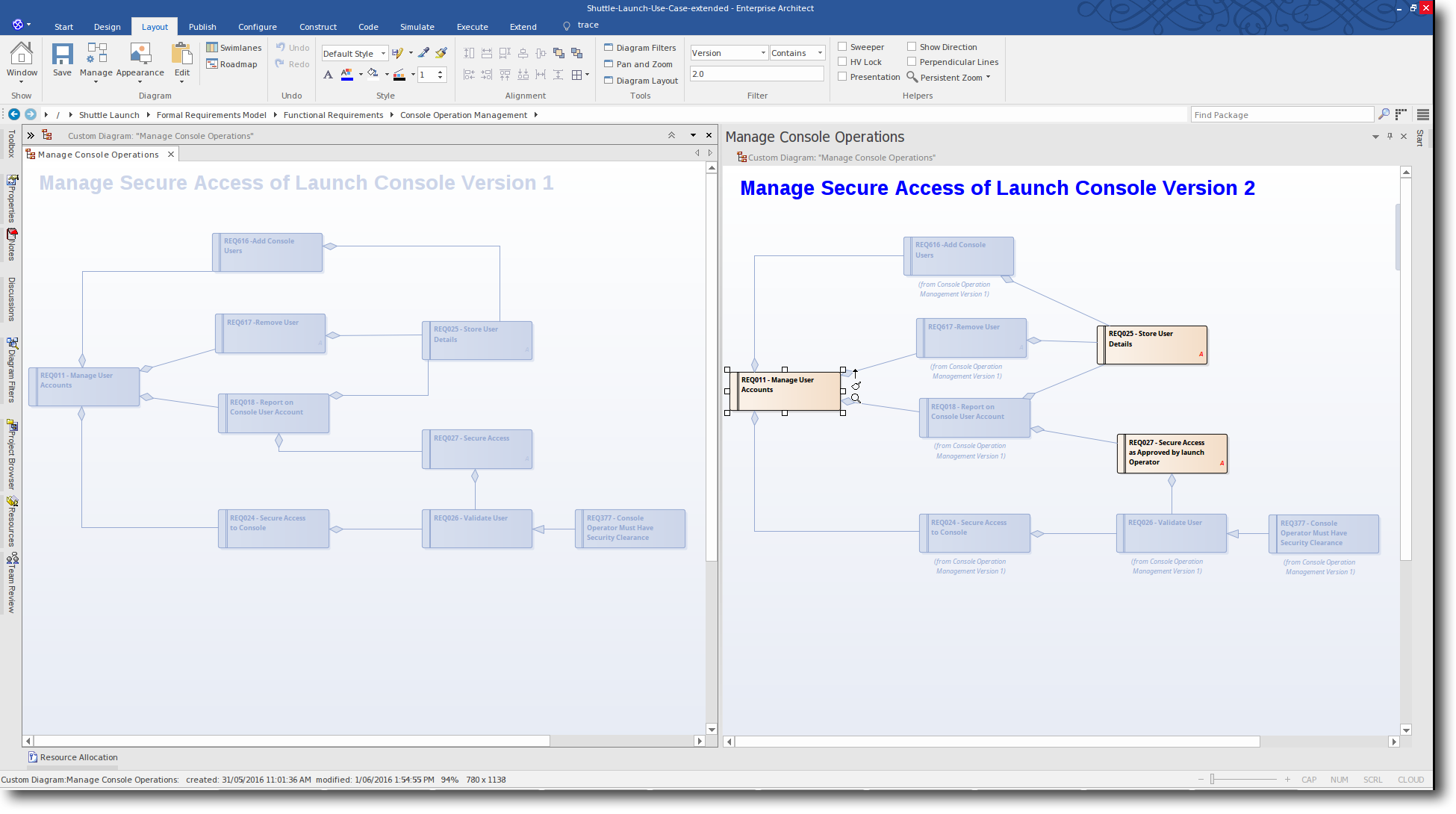The width and height of the screenshot is (1456, 814).
Task: Click the paintbrush apply-style icon
Action: click(441, 53)
